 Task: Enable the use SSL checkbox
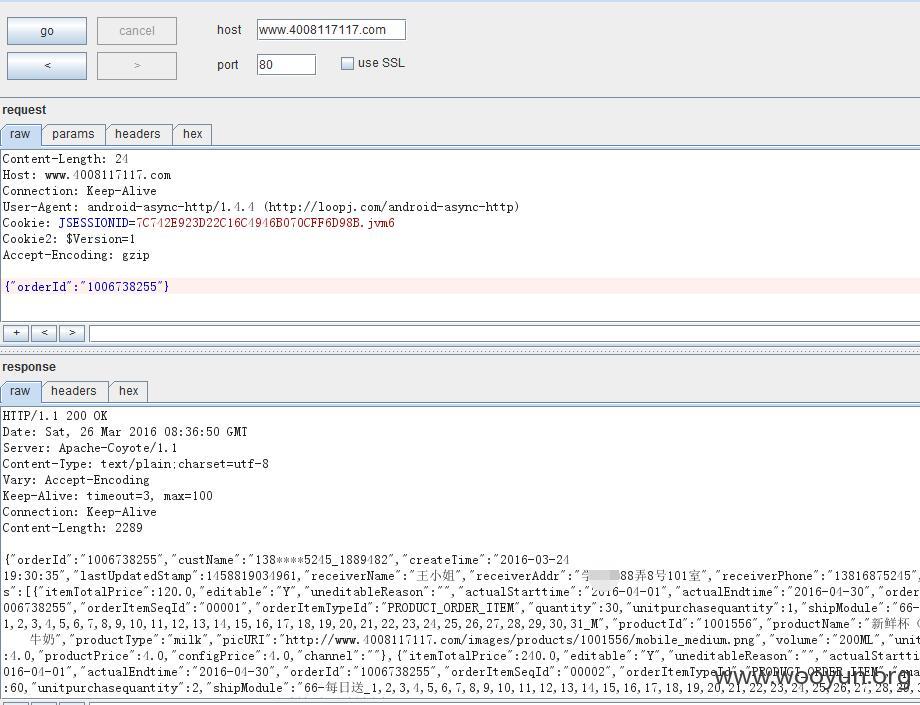click(x=347, y=63)
